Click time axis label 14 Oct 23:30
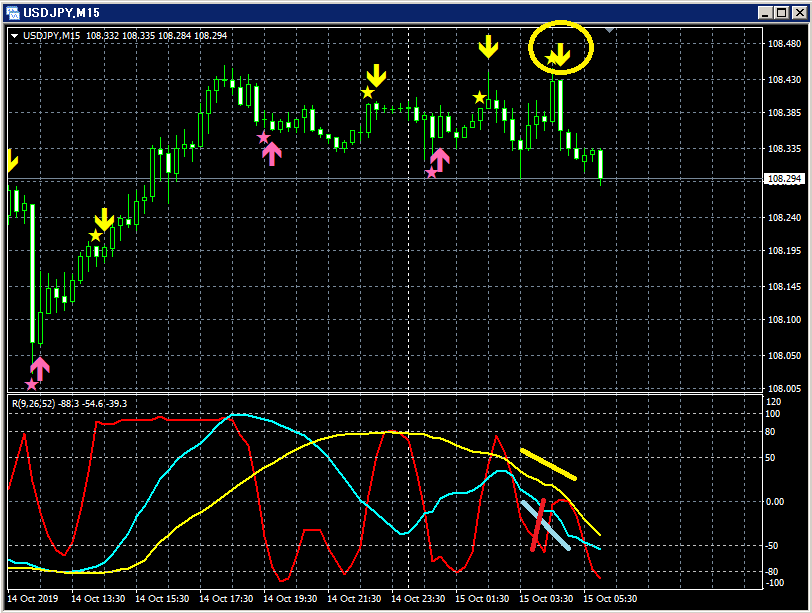The height and width of the screenshot is (613, 812). (x=418, y=599)
